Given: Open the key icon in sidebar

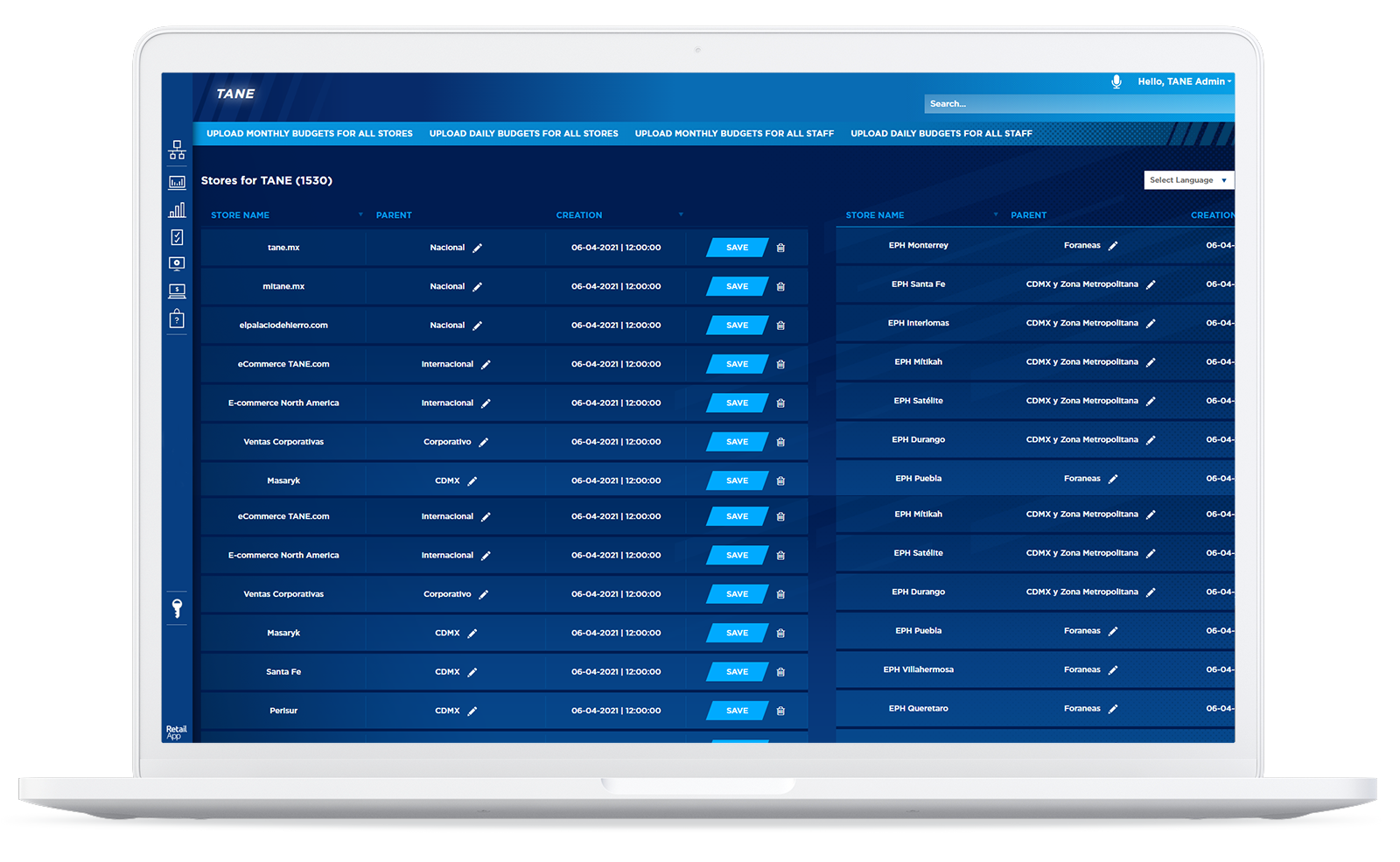Looking at the screenshot, I should (x=177, y=607).
